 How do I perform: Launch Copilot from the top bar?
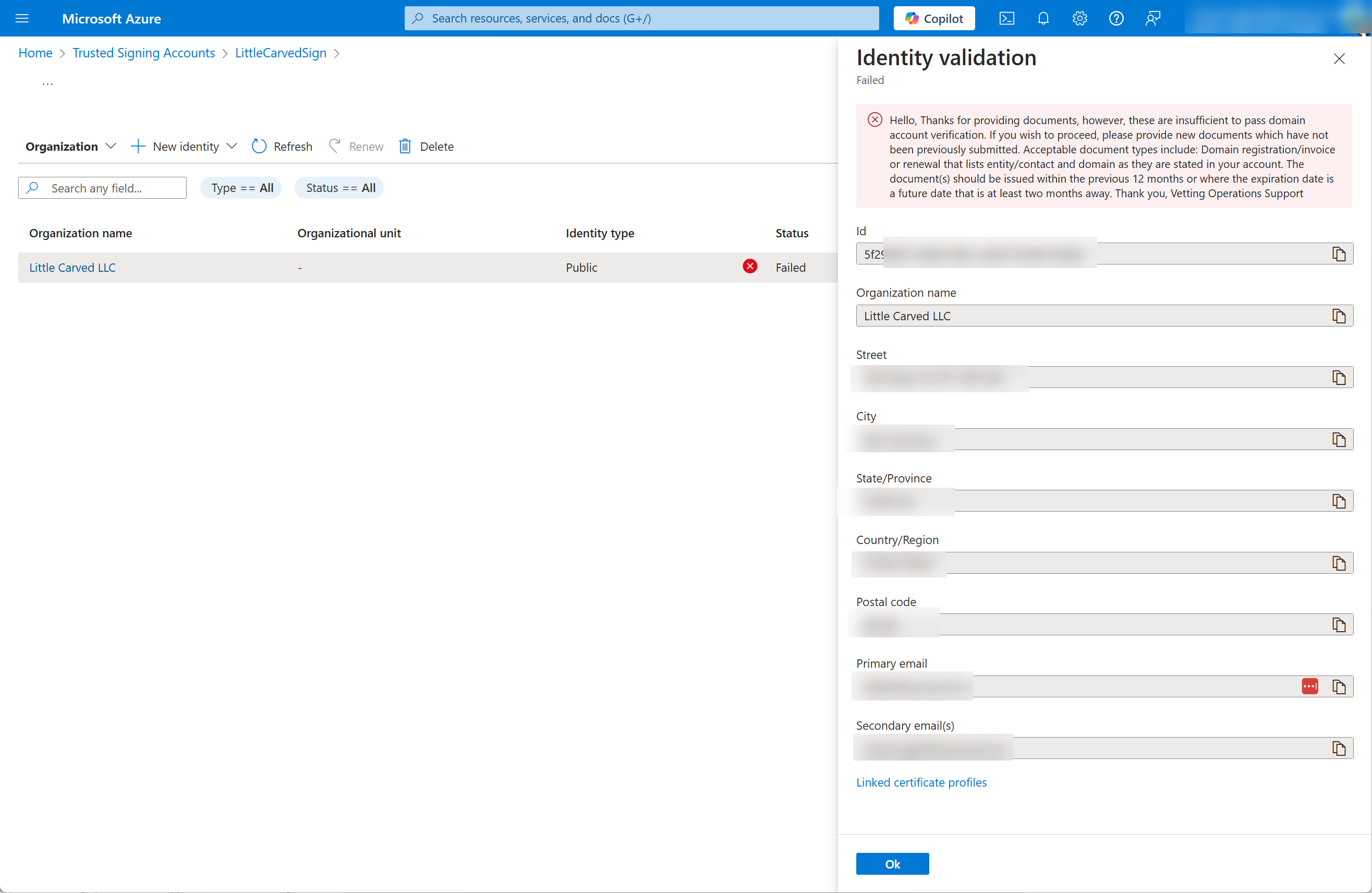tap(934, 18)
